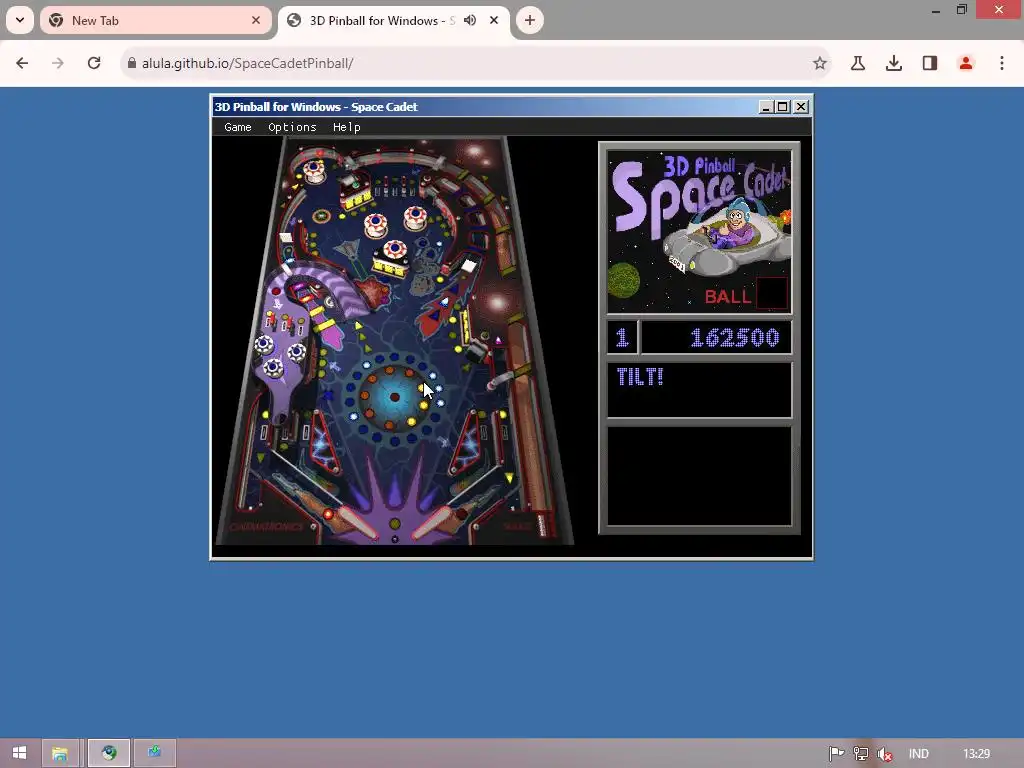The width and height of the screenshot is (1024, 768).
Task: Click the muted volume tray icon
Action: coord(885,754)
